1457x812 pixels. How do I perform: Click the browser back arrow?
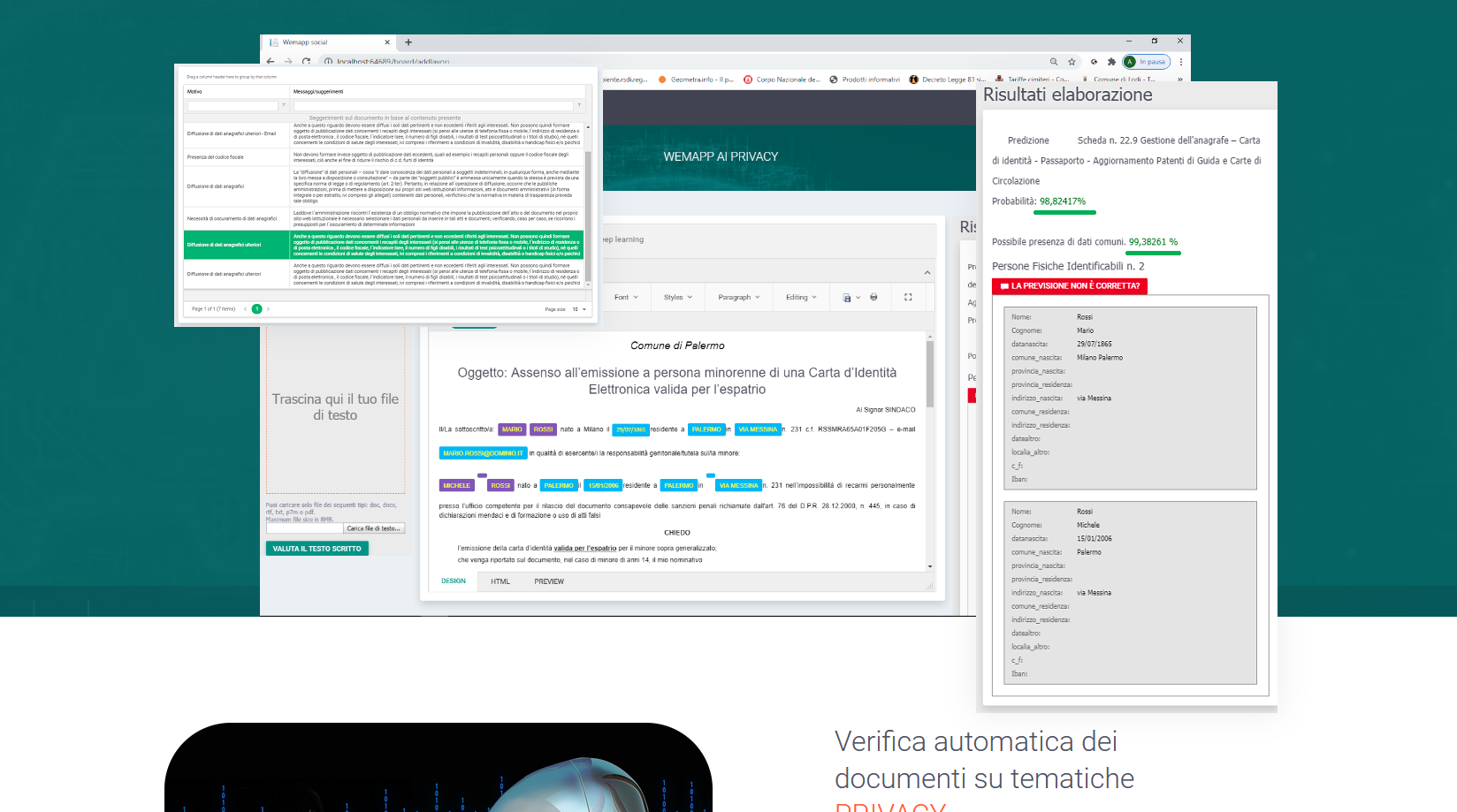pos(271,61)
